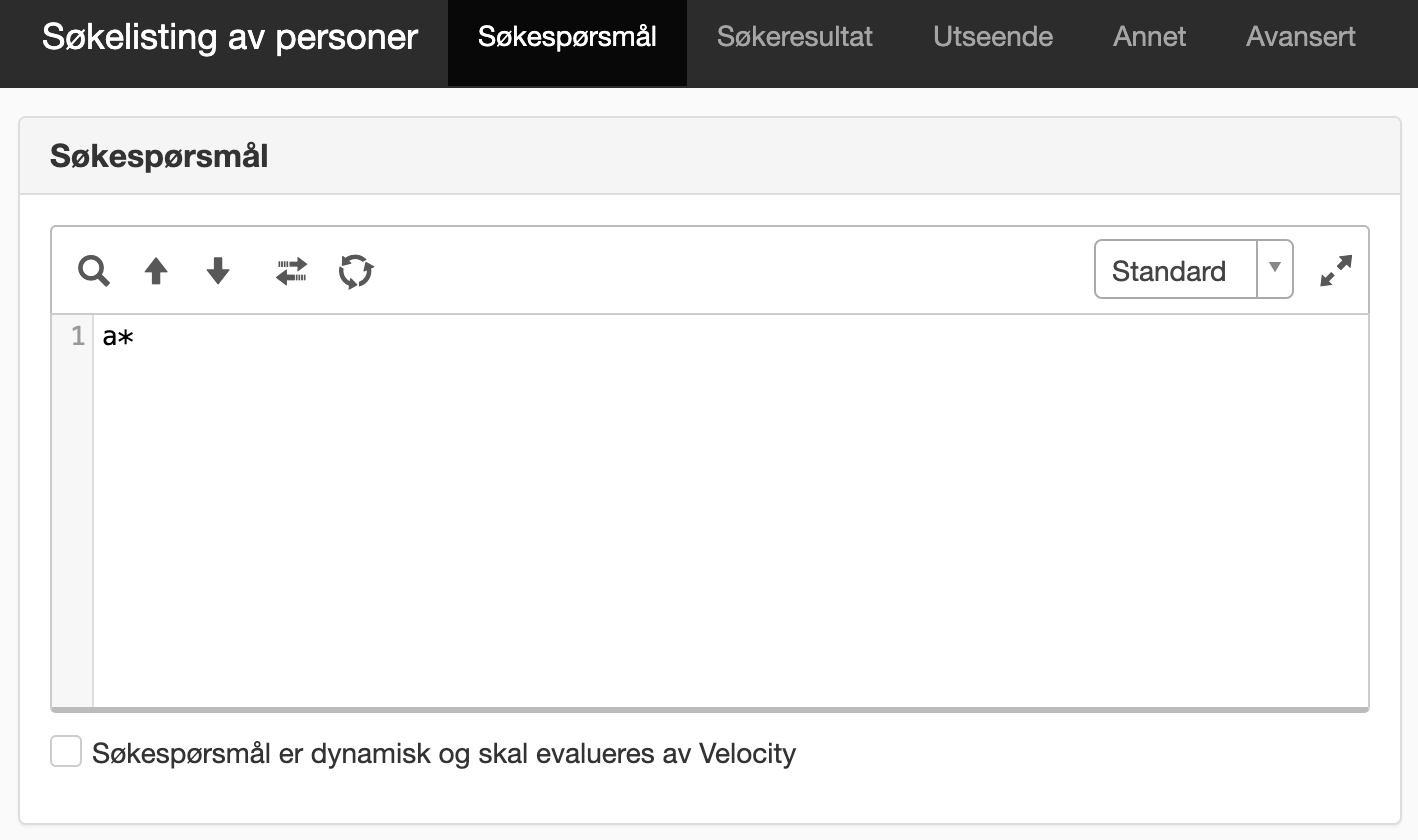Viewport: 1418px width, 840px height.
Task: Click the replace swap-arrows icon
Action: click(x=292, y=271)
